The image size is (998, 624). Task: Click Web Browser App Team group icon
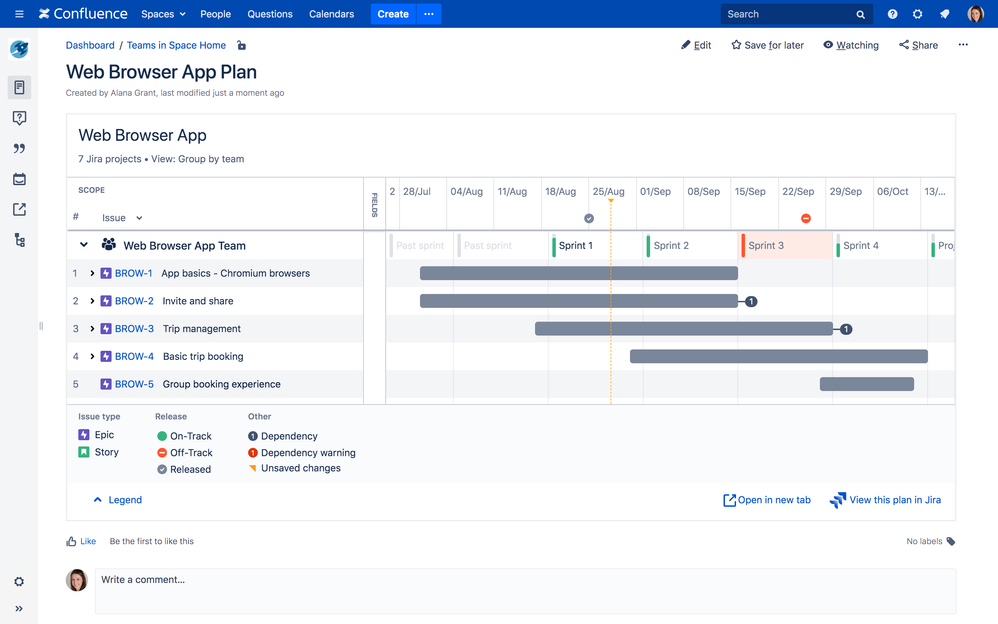[x=109, y=245]
